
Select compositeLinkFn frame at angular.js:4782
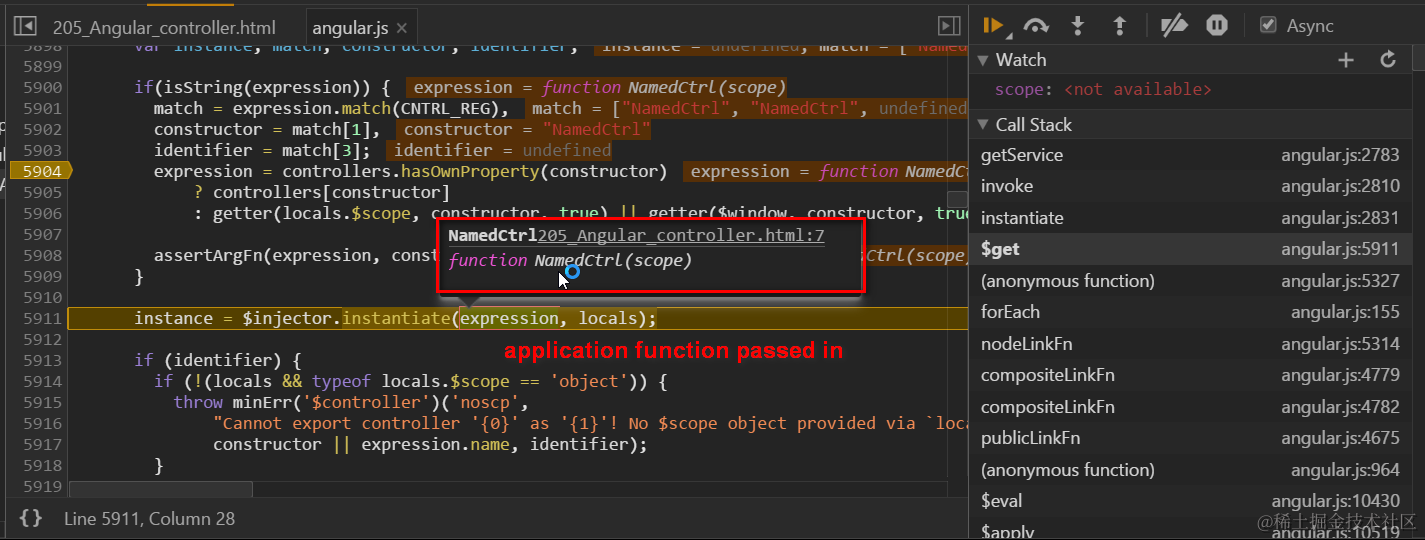pyautogui.click(x=1190, y=407)
